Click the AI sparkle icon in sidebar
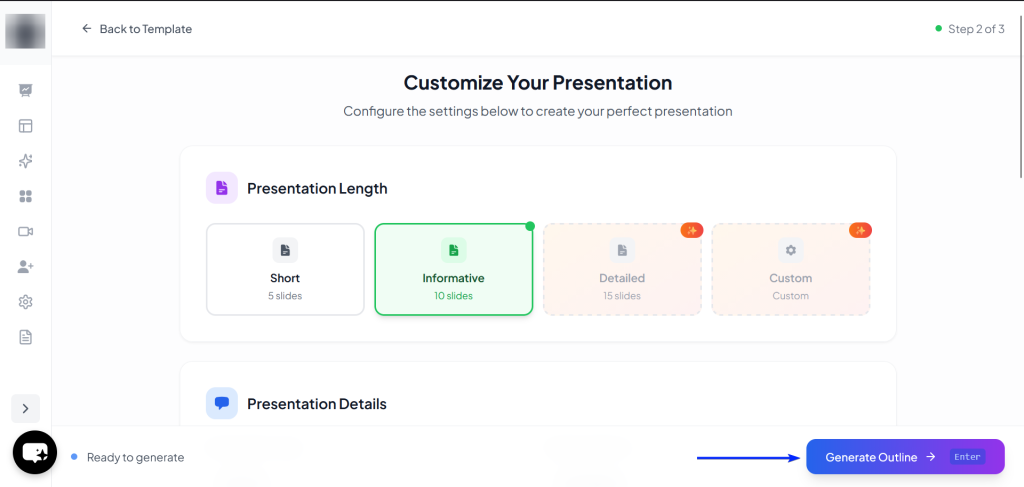Screen dimensions: 1024x487 pyautogui.click(x=26, y=161)
